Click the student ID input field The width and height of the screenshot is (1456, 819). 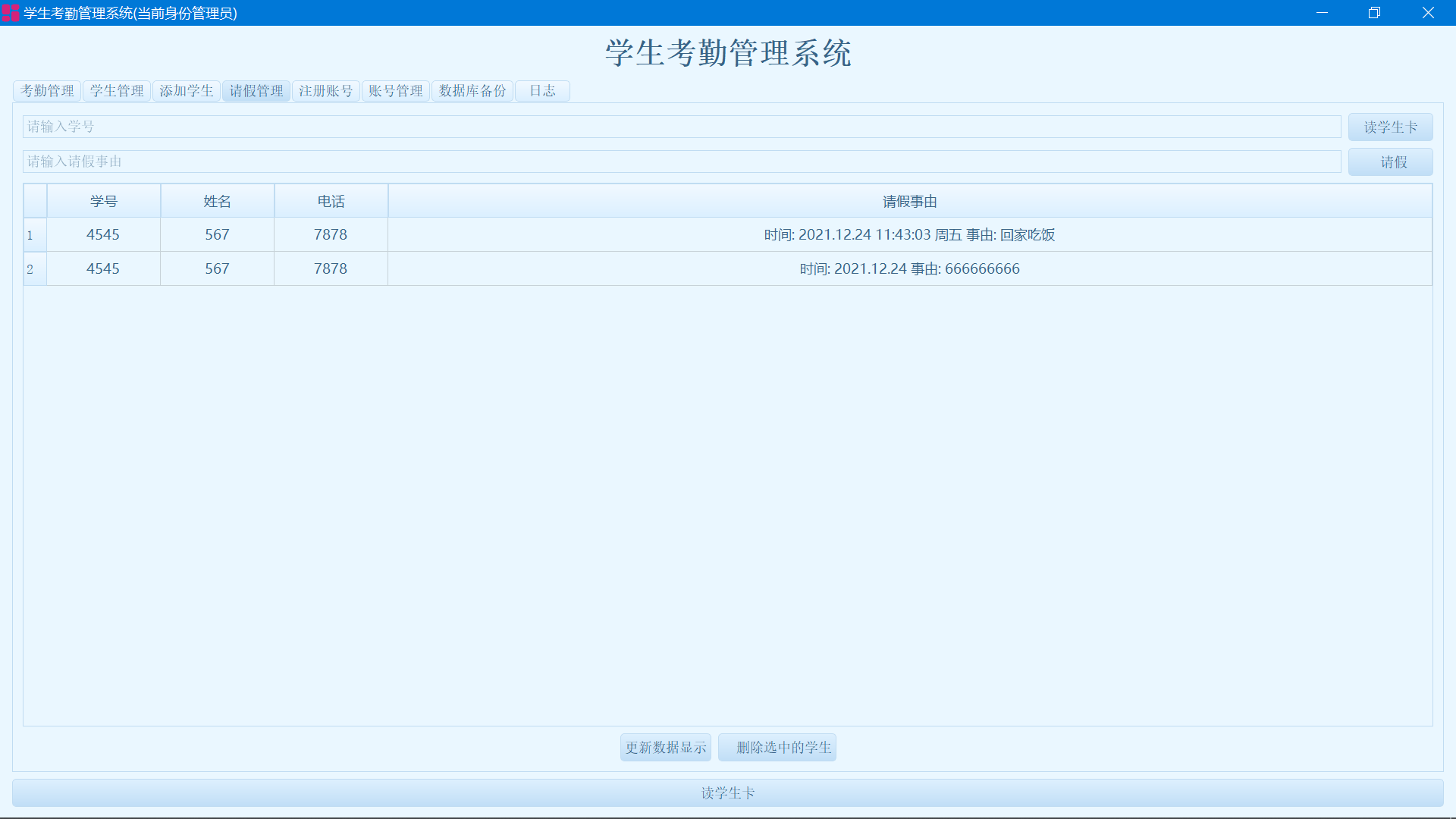coord(681,127)
